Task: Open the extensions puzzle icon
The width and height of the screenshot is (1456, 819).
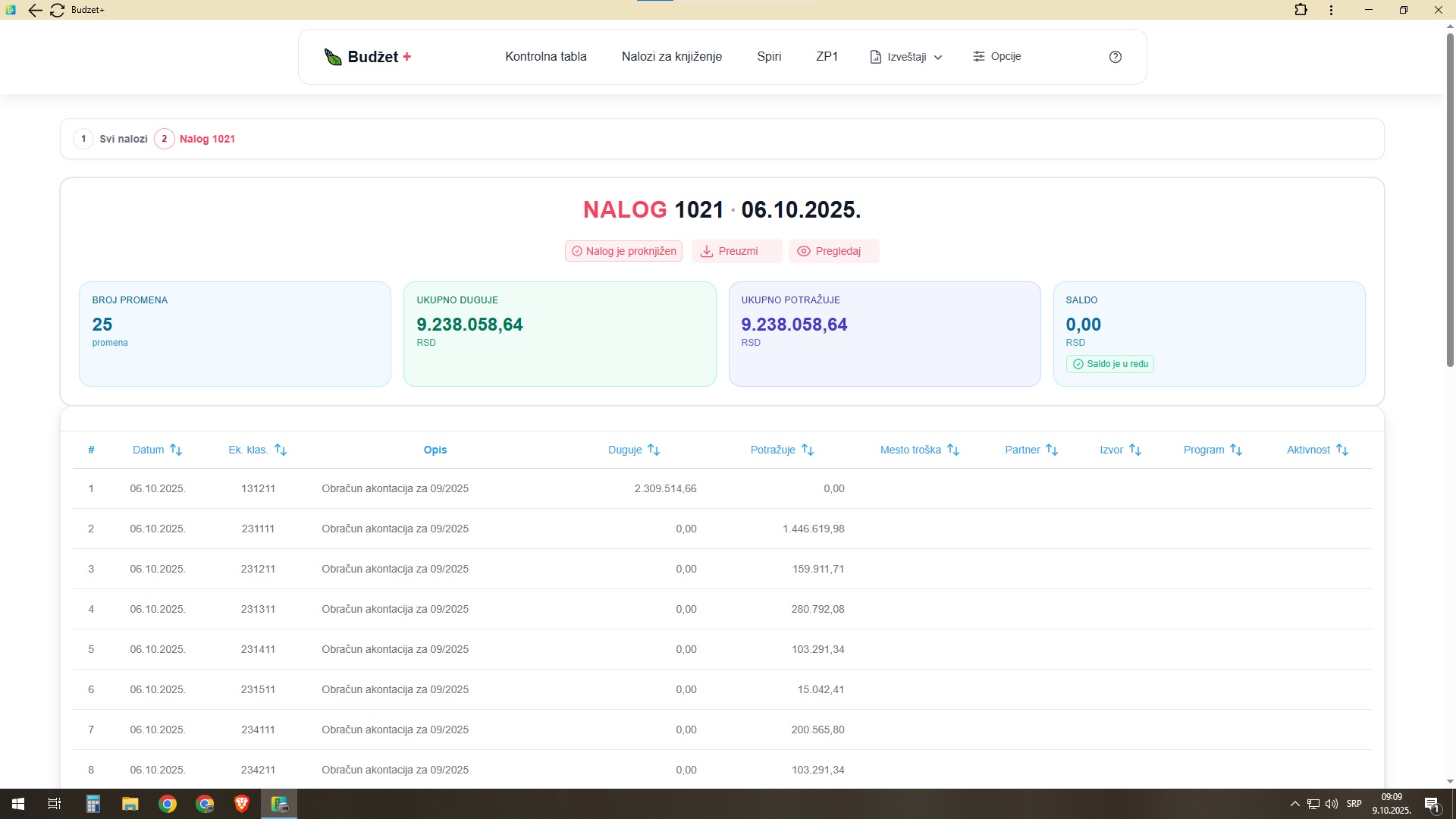Action: 1301,10
